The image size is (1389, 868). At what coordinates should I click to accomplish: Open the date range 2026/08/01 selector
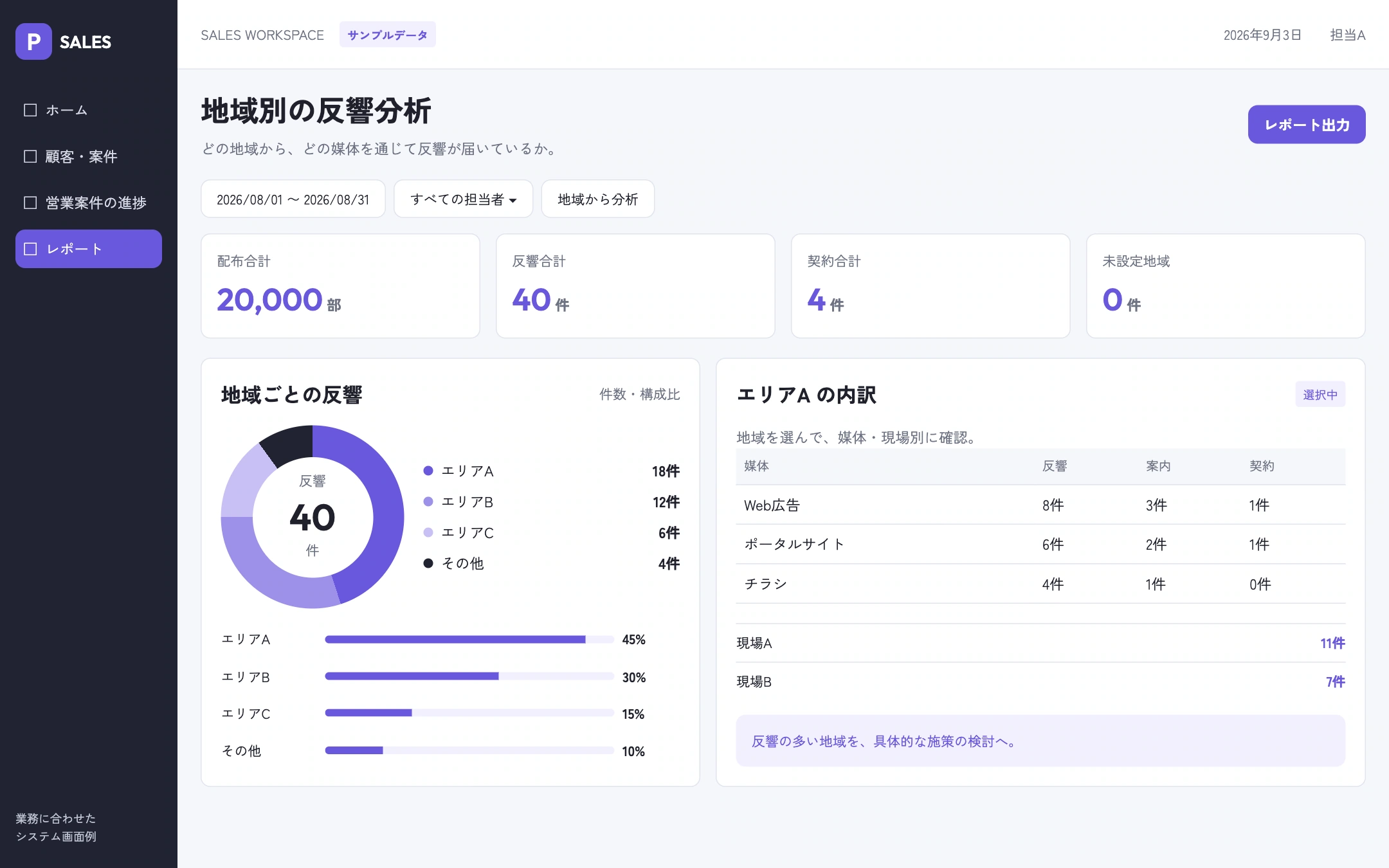[x=293, y=199]
